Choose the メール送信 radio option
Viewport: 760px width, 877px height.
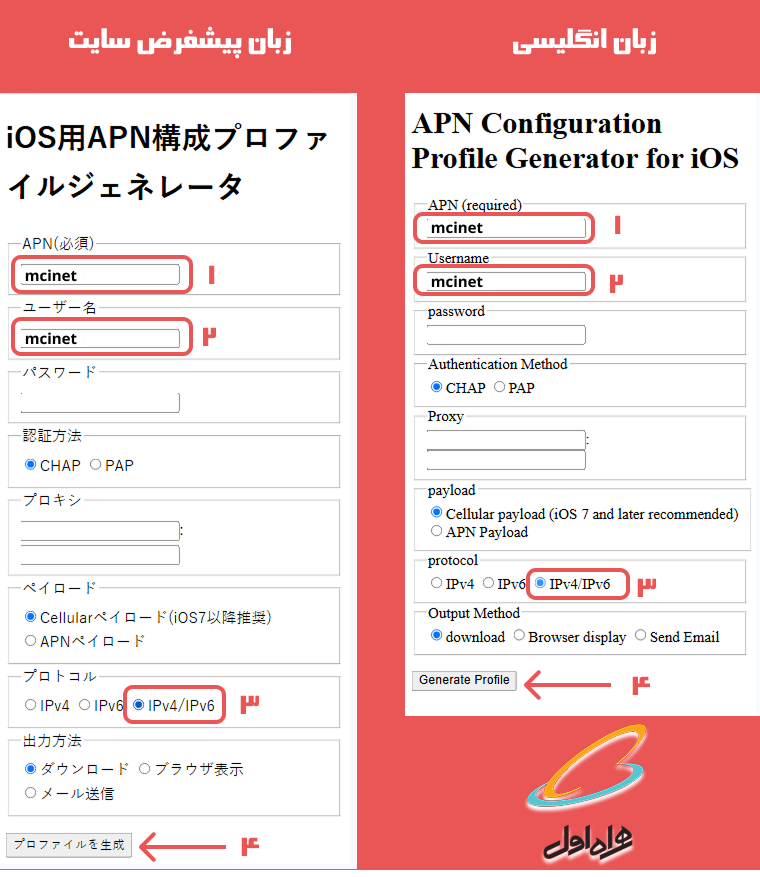(x=31, y=793)
